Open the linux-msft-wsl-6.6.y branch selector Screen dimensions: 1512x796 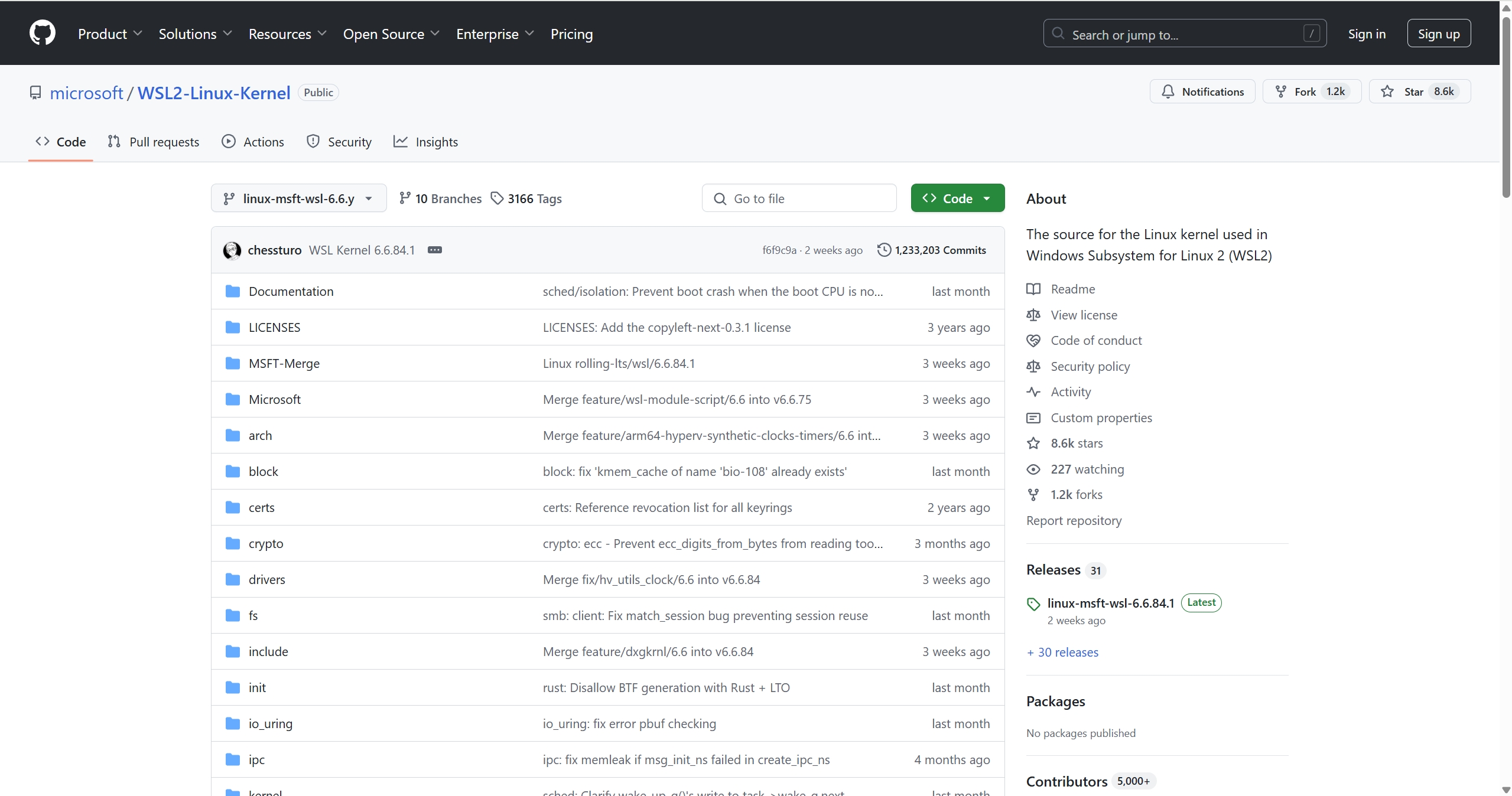coord(298,198)
